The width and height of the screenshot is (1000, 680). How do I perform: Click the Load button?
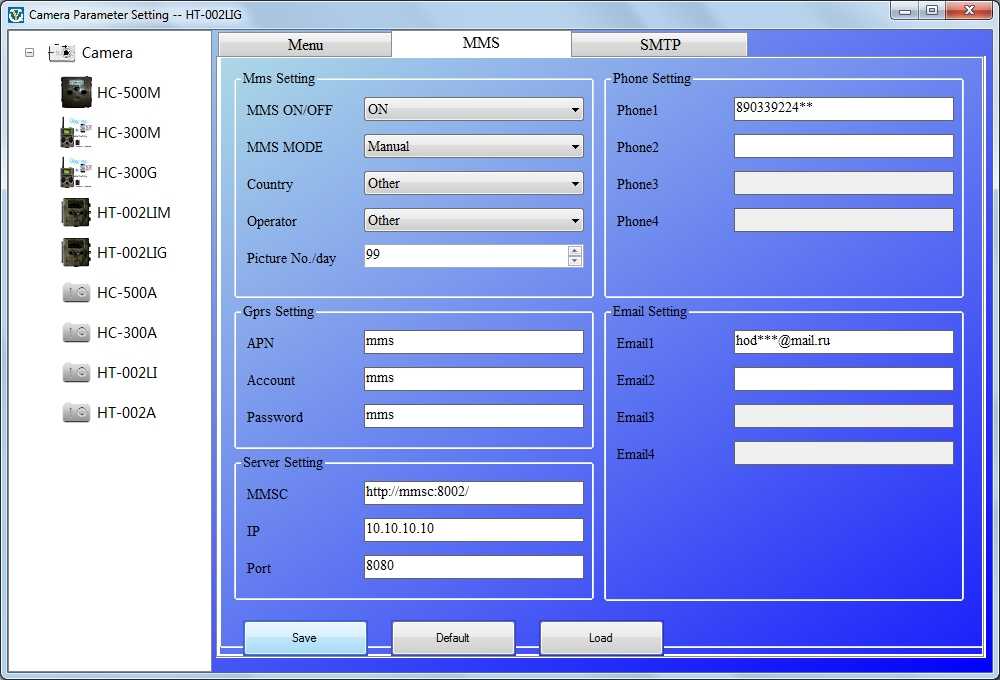pos(601,638)
